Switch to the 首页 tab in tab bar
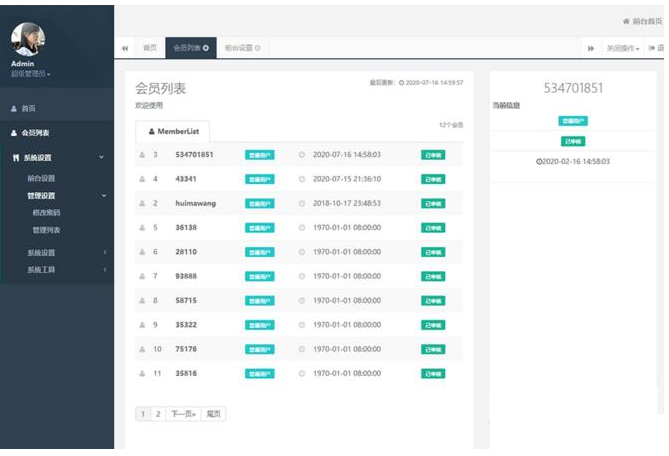This screenshot has height=456, width=669. 149,47
